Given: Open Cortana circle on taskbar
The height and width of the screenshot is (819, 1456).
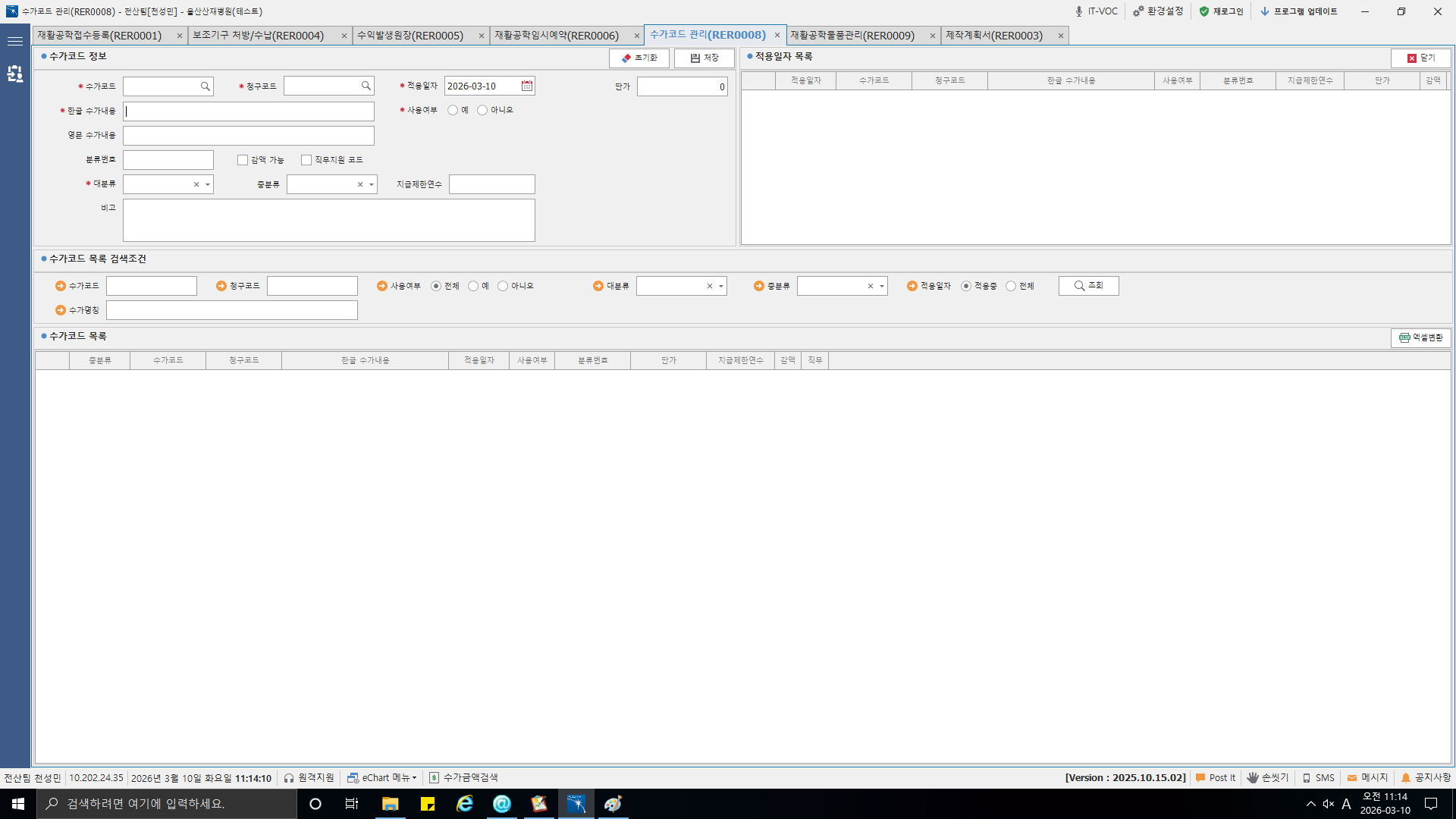Looking at the screenshot, I should click(315, 804).
